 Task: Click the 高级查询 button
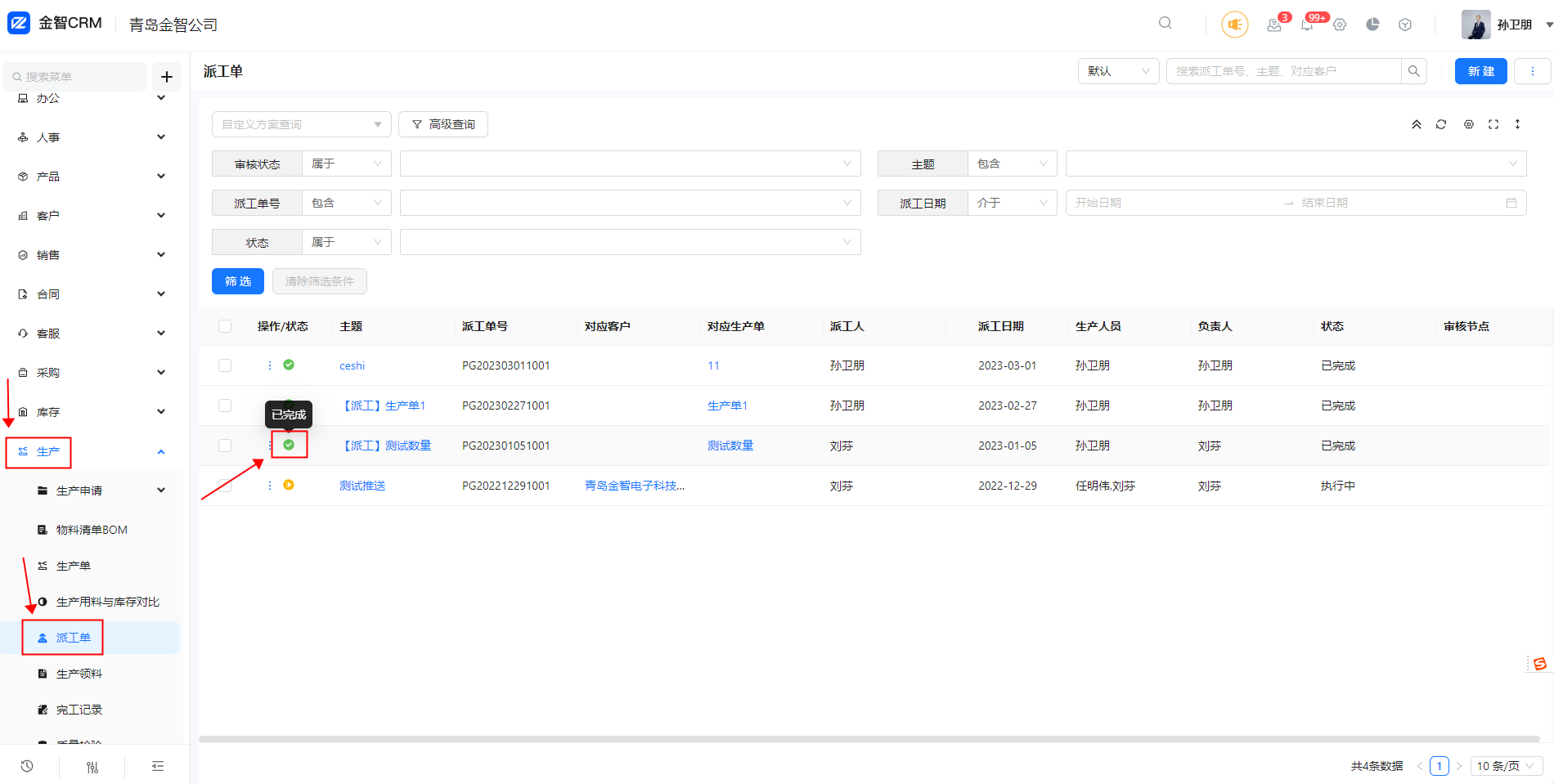click(443, 124)
